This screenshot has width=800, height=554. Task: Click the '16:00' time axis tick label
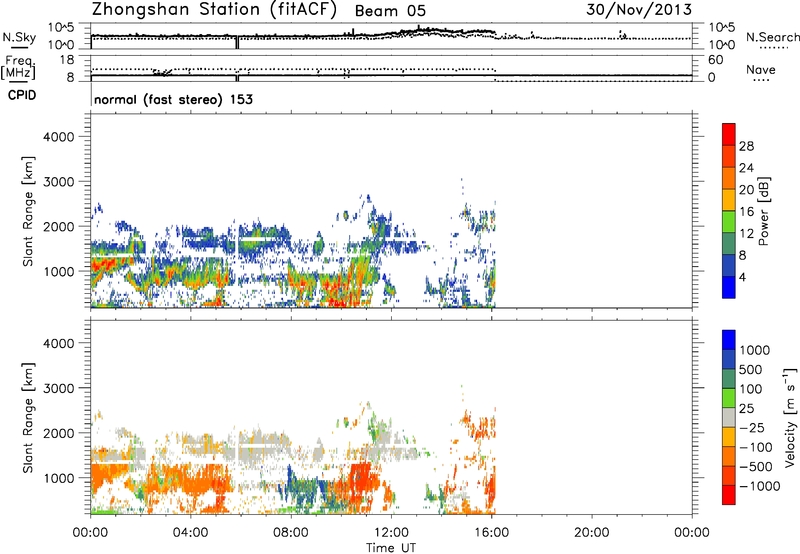pyautogui.click(x=491, y=533)
